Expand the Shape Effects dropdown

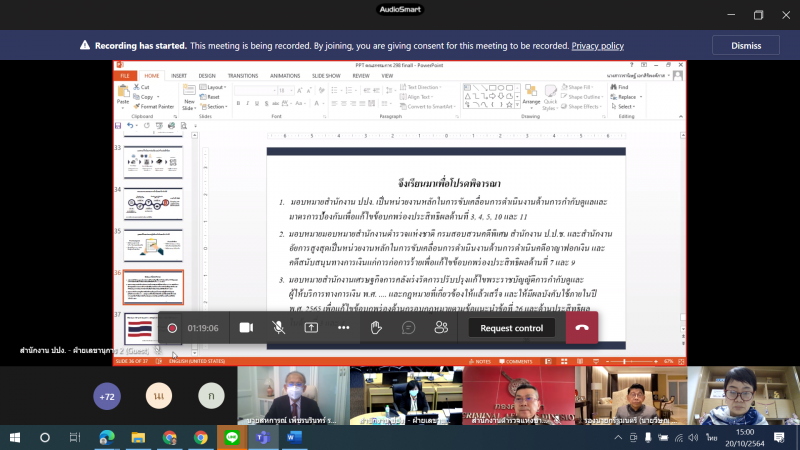[x=581, y=107]
